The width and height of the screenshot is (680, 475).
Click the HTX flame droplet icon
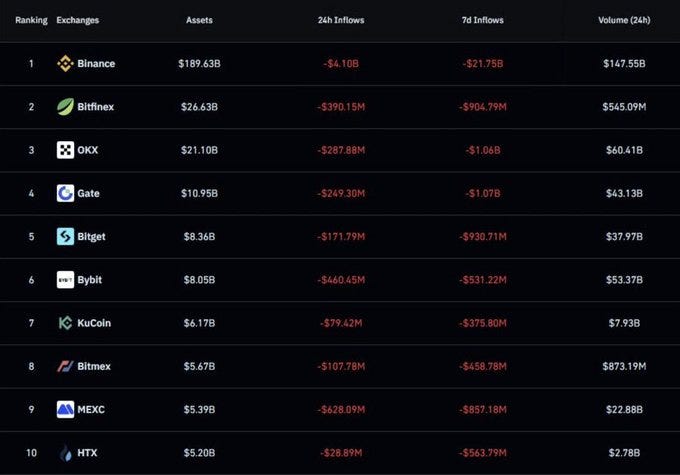point(65,453)
